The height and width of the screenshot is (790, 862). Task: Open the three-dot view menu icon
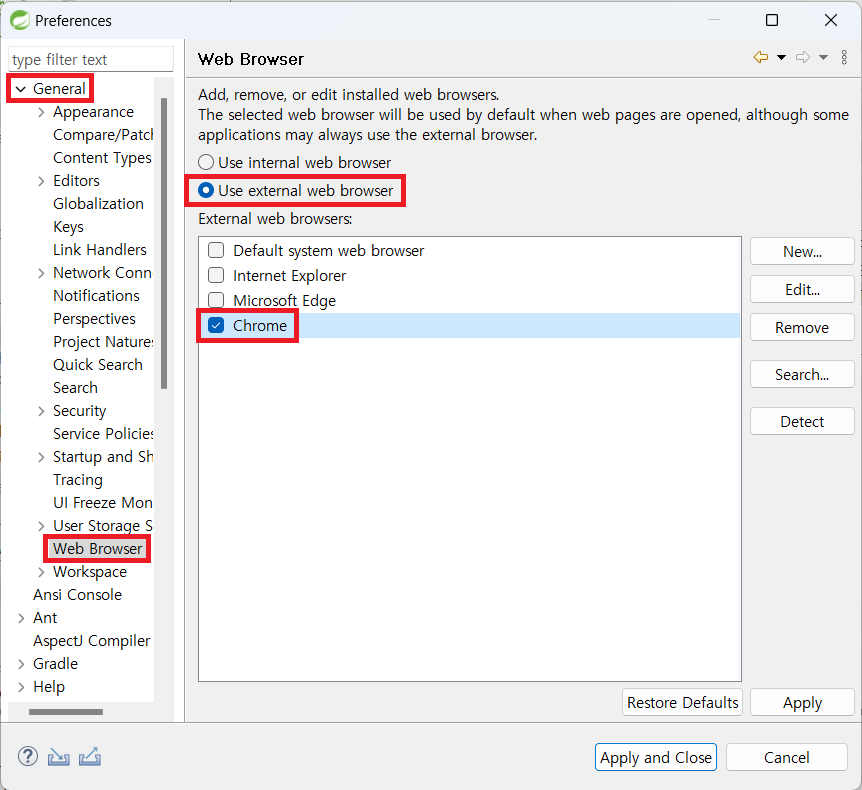[844, 57]
